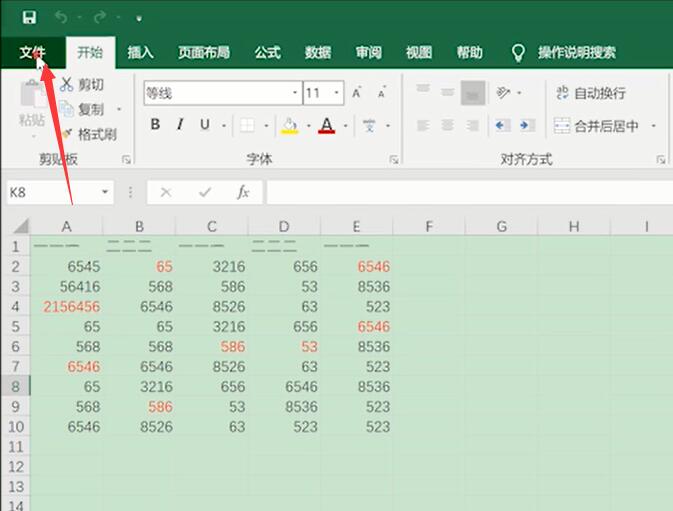Click the formula bar input area
673x511 pixels.
pos(470,192)
